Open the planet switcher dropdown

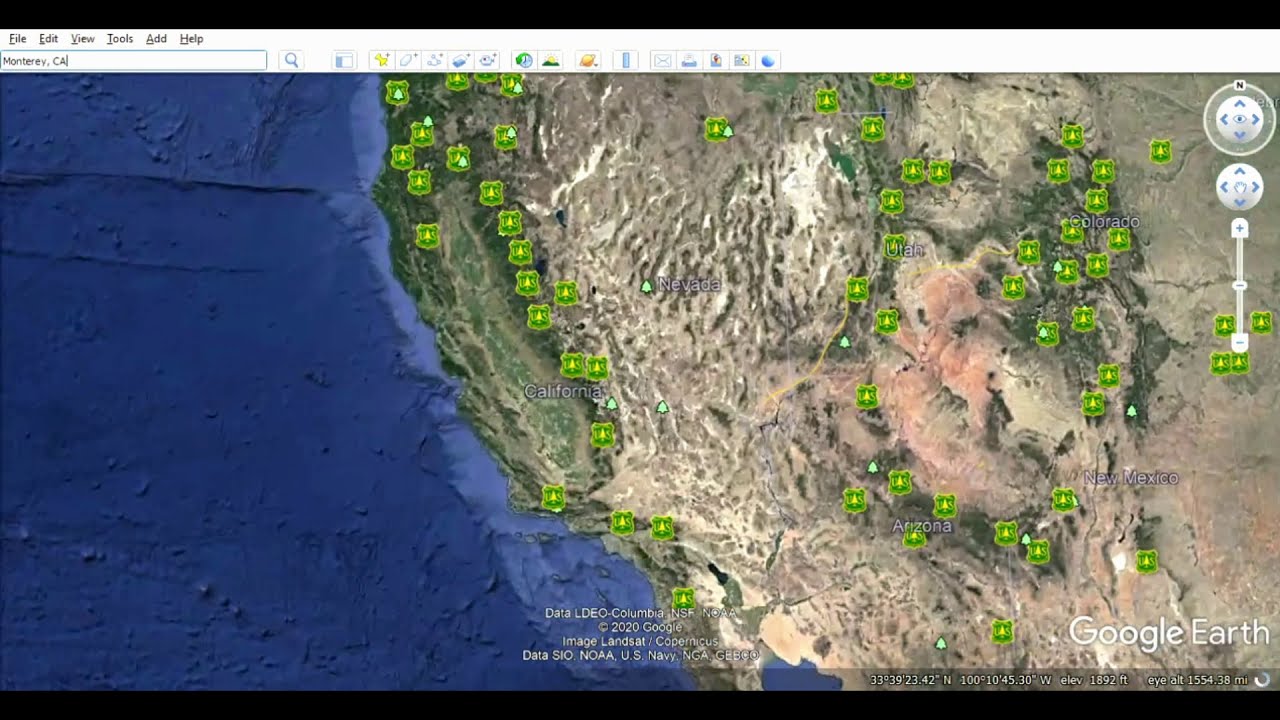[x=588, y=61]
